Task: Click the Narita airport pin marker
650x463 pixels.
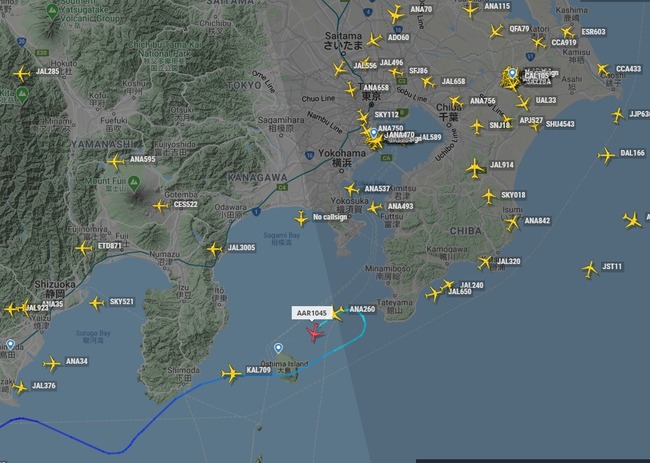Action: [x=512, y=73]
